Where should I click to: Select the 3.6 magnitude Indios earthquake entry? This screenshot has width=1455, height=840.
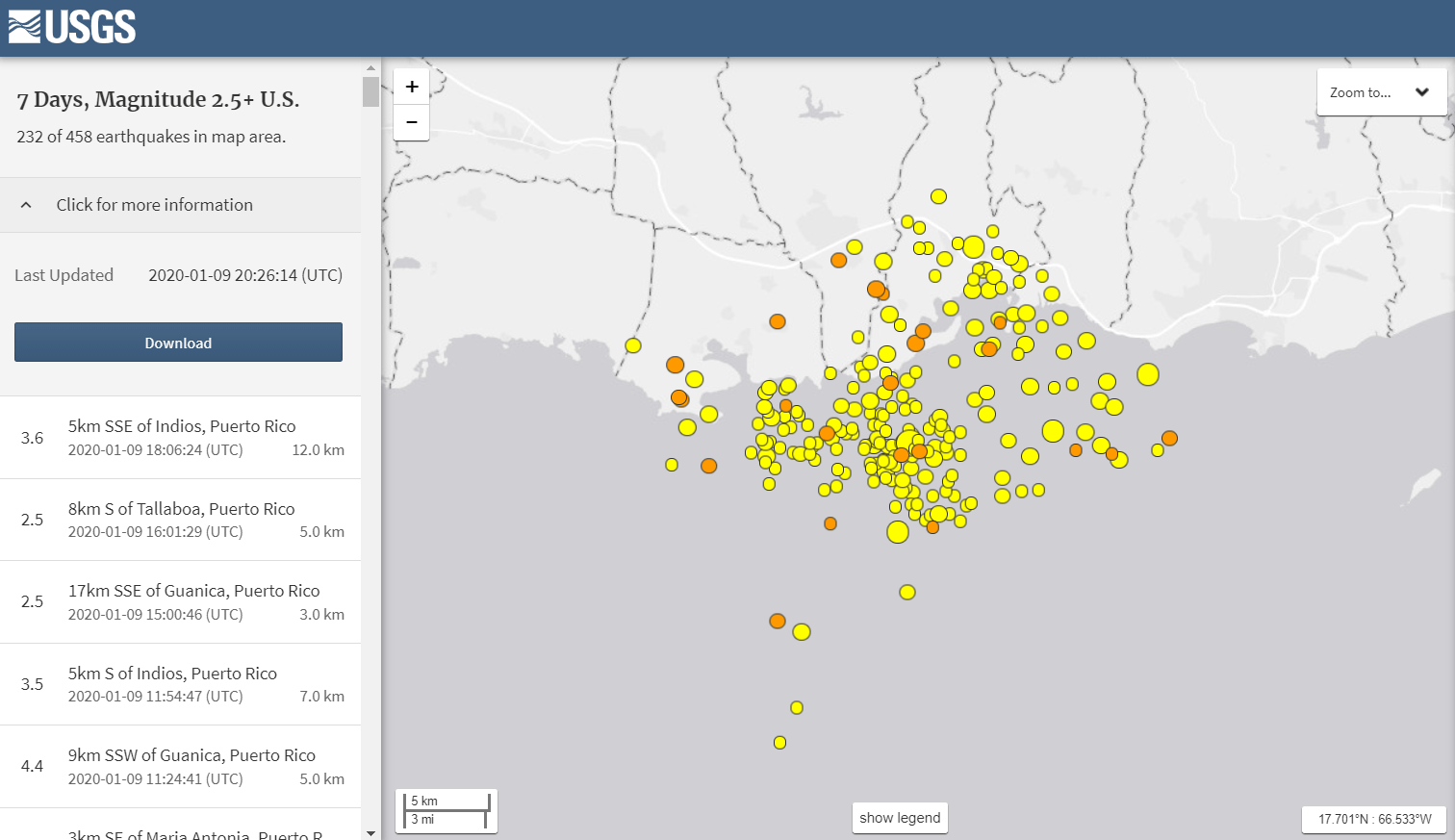pos(180,438)
